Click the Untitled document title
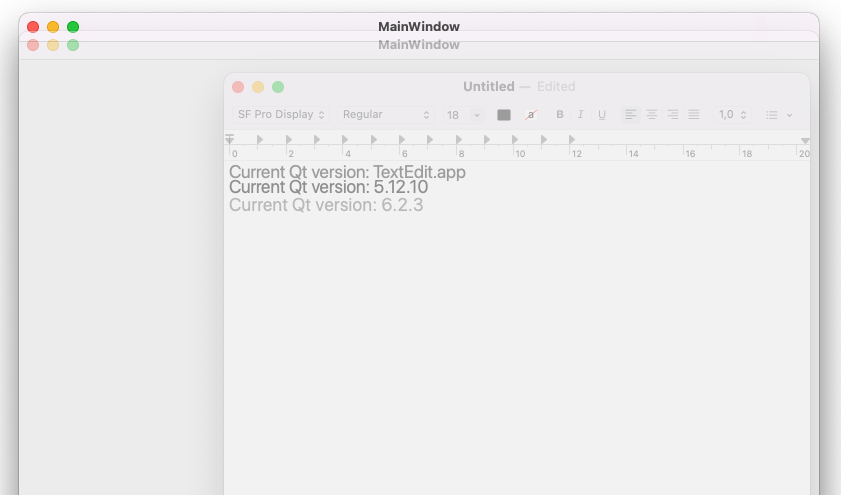 tap(488, 87)
